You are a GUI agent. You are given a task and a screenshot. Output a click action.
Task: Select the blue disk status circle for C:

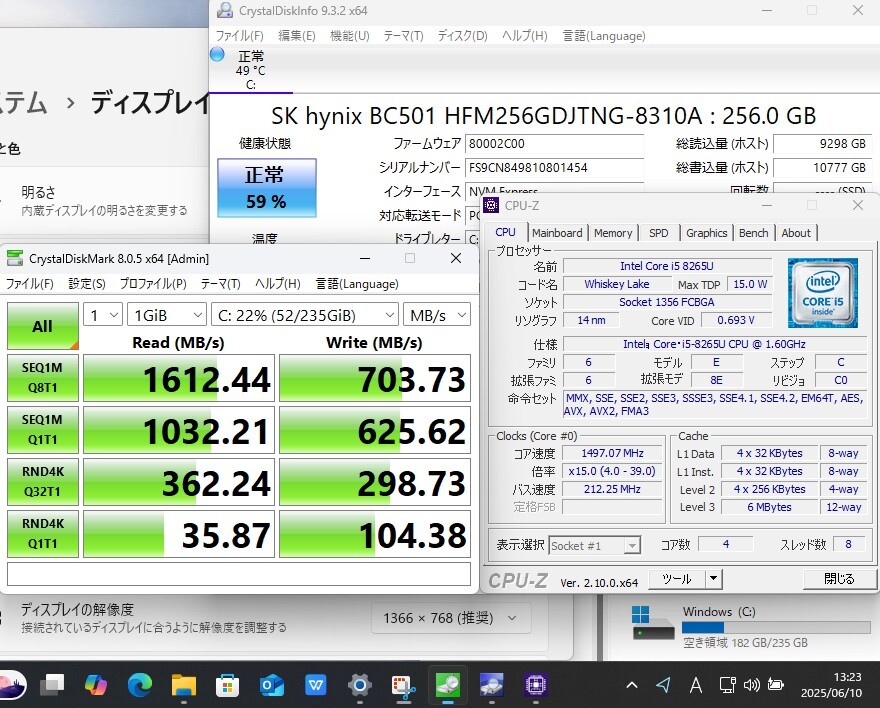[x=217, y=54]
